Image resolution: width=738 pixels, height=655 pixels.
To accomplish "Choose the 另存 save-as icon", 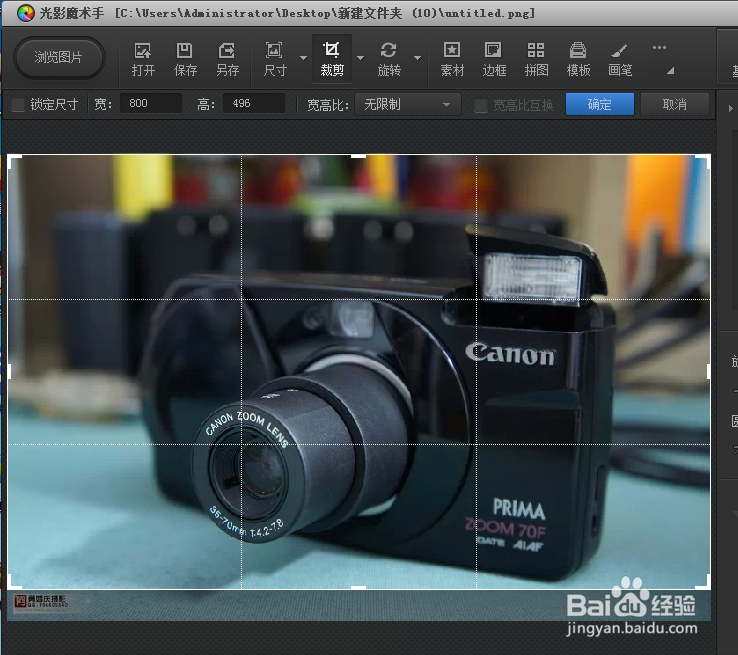I will coord(227,59).
